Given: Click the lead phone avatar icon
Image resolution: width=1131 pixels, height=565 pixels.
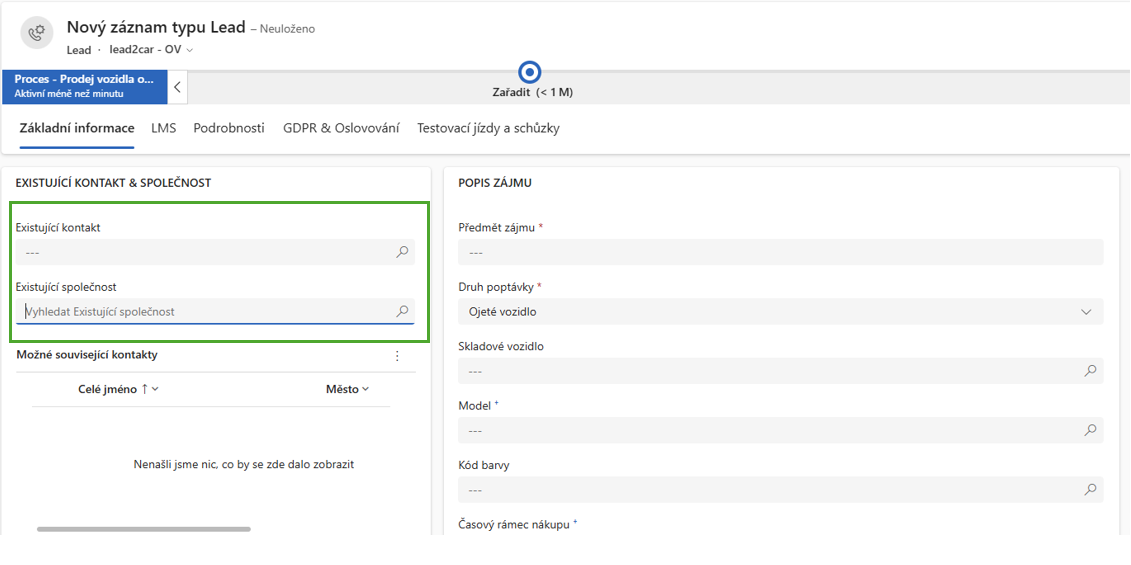Looking at the screenshot, I should pos(37,33).
